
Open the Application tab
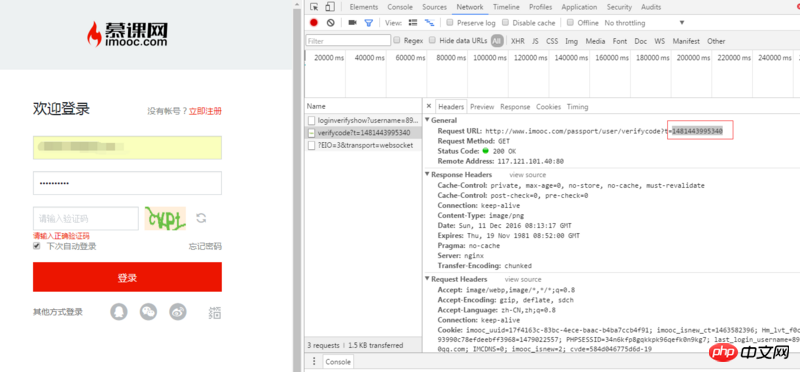(579, 7)
